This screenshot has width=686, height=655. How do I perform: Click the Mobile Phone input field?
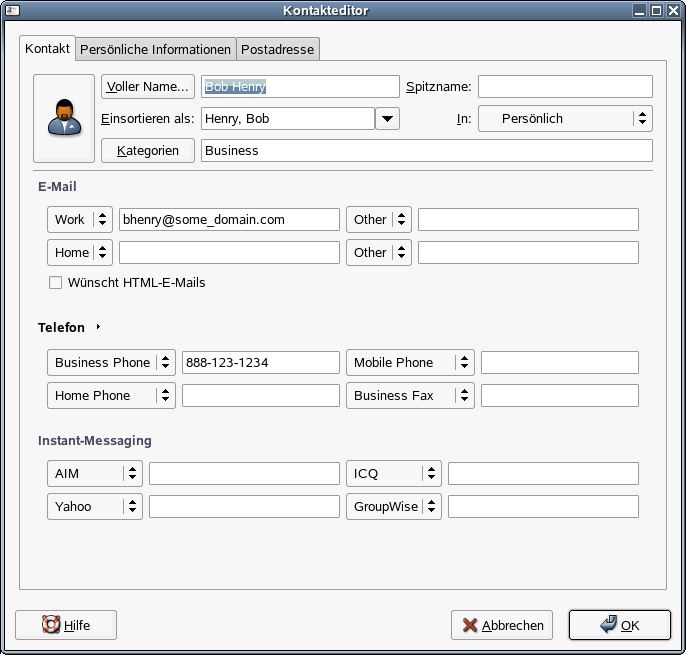(560, 362)
